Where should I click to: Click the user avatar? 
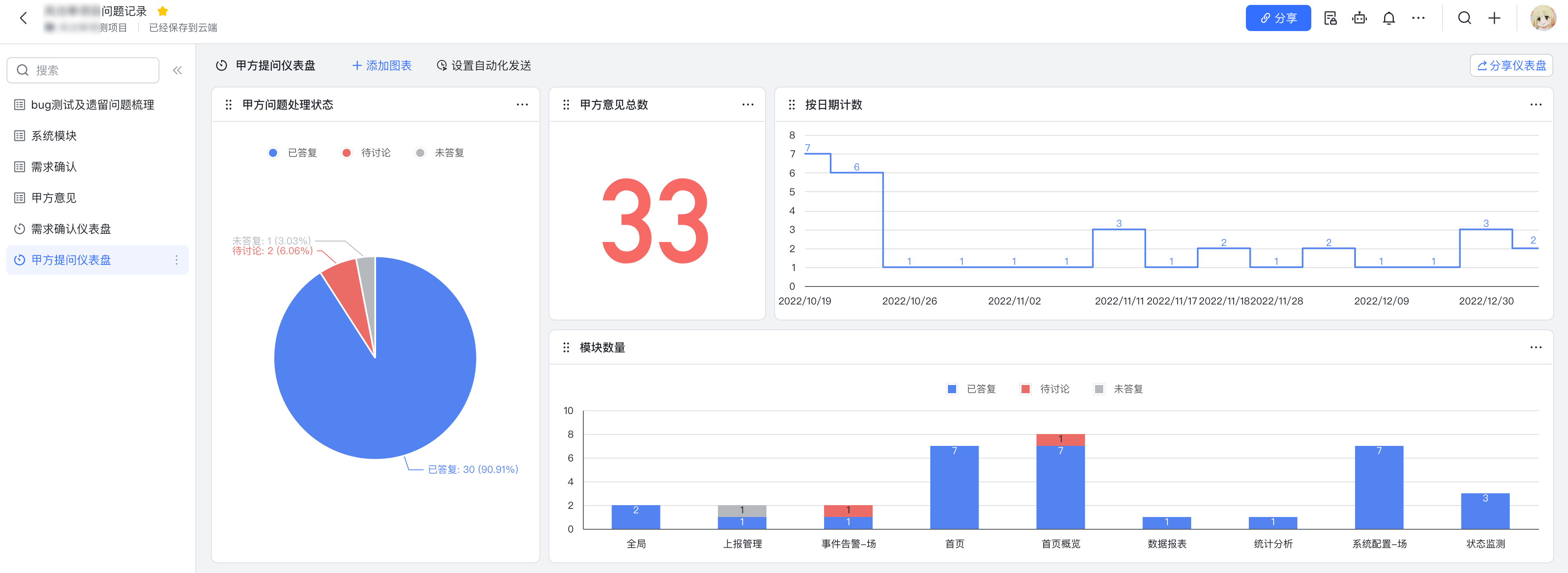(x=1542, y=18)
